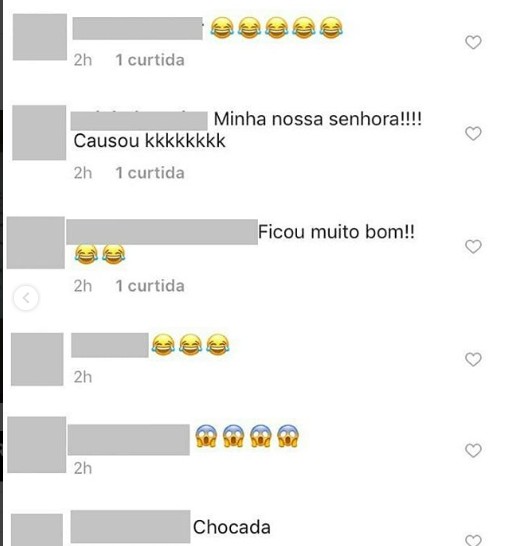
Task: Like the 'Minha nossa senhora' comment
Action: coord(473,134)
